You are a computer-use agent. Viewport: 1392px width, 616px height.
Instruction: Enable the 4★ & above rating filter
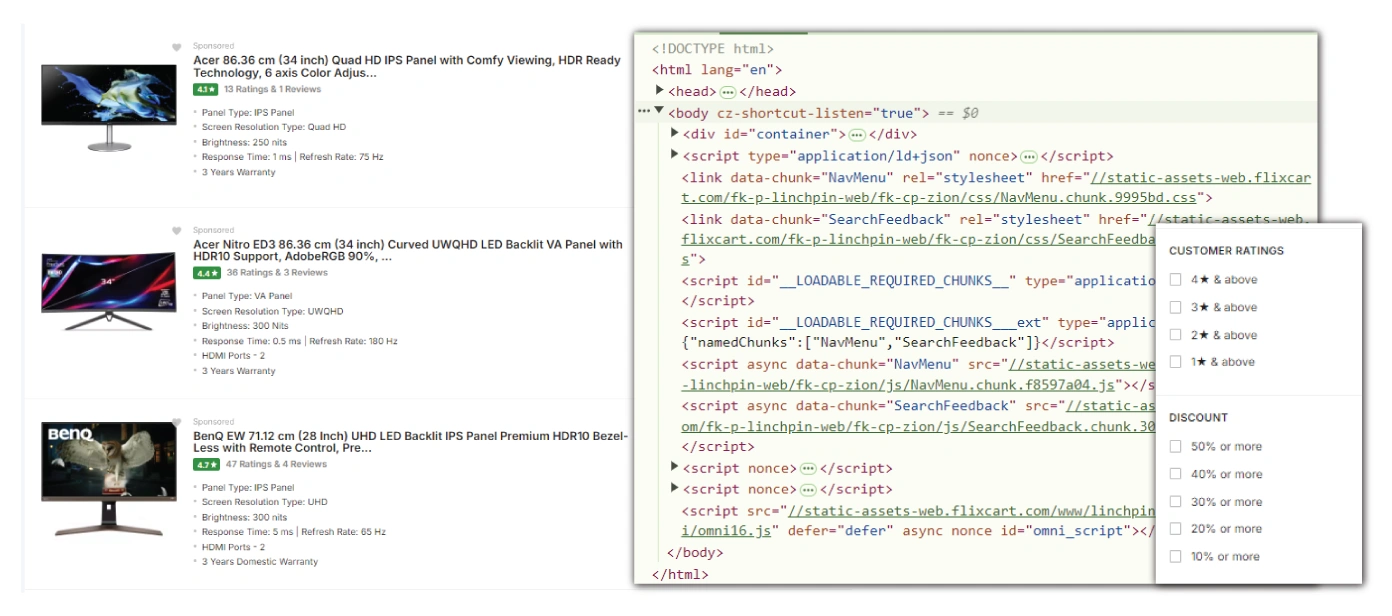tap(1176, 280)
